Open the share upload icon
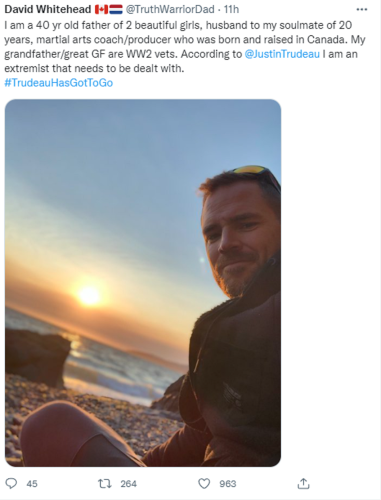The width and height of the screenshot is (381, 500). click(303, 483)
